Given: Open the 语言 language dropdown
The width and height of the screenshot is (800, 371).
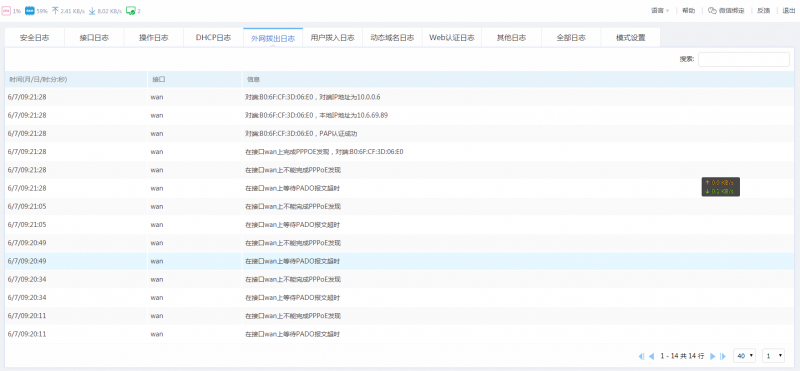Looking at the screenshot, I should click(x=660, y=10).
